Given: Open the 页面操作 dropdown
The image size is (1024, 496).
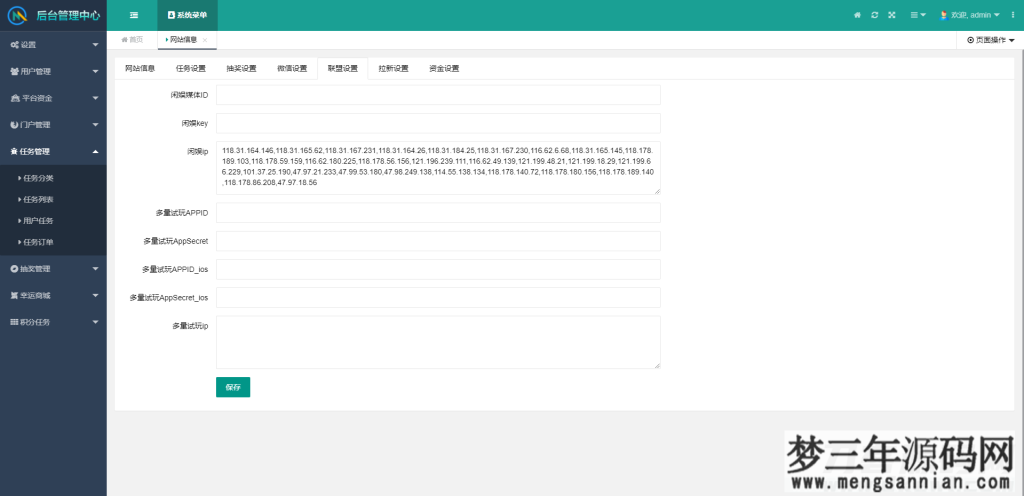Looking at the screenshot, I should pyautogui.click(x=990, y=40).
